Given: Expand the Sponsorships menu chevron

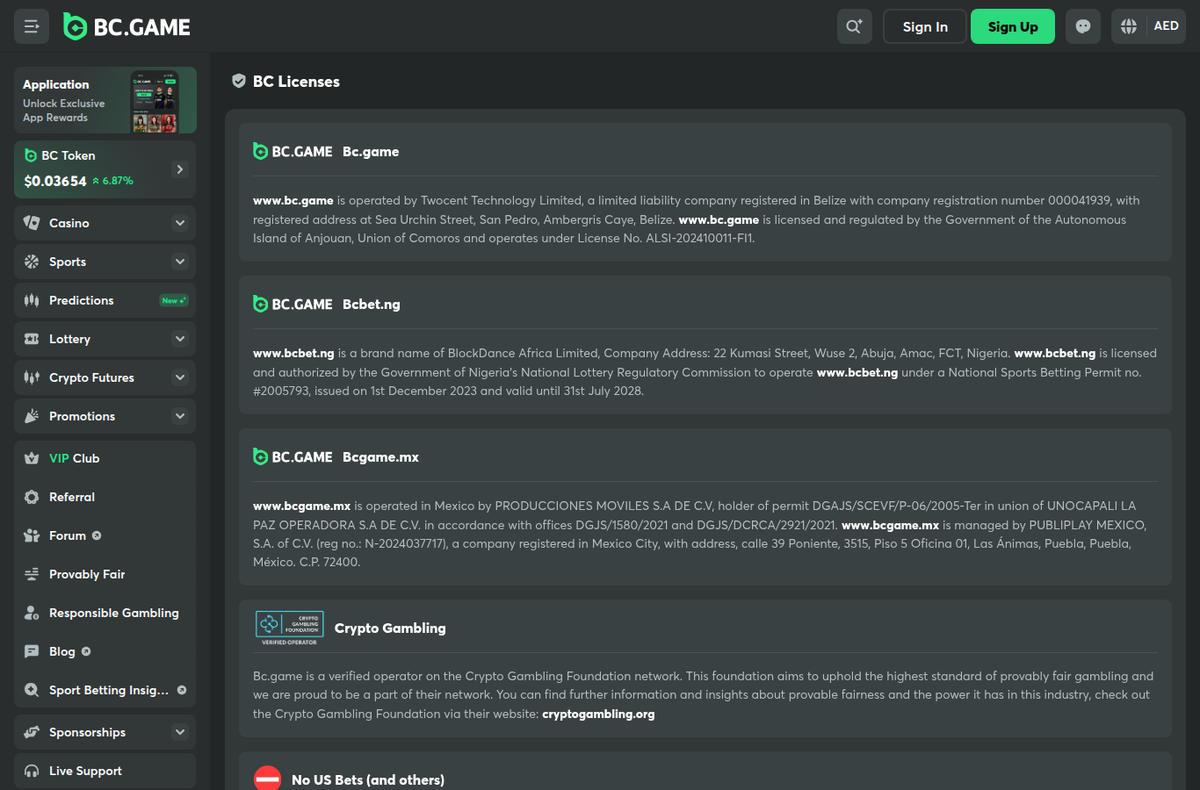Looking at the screenshot, I should pyautogui.click(x=180, y=732).
